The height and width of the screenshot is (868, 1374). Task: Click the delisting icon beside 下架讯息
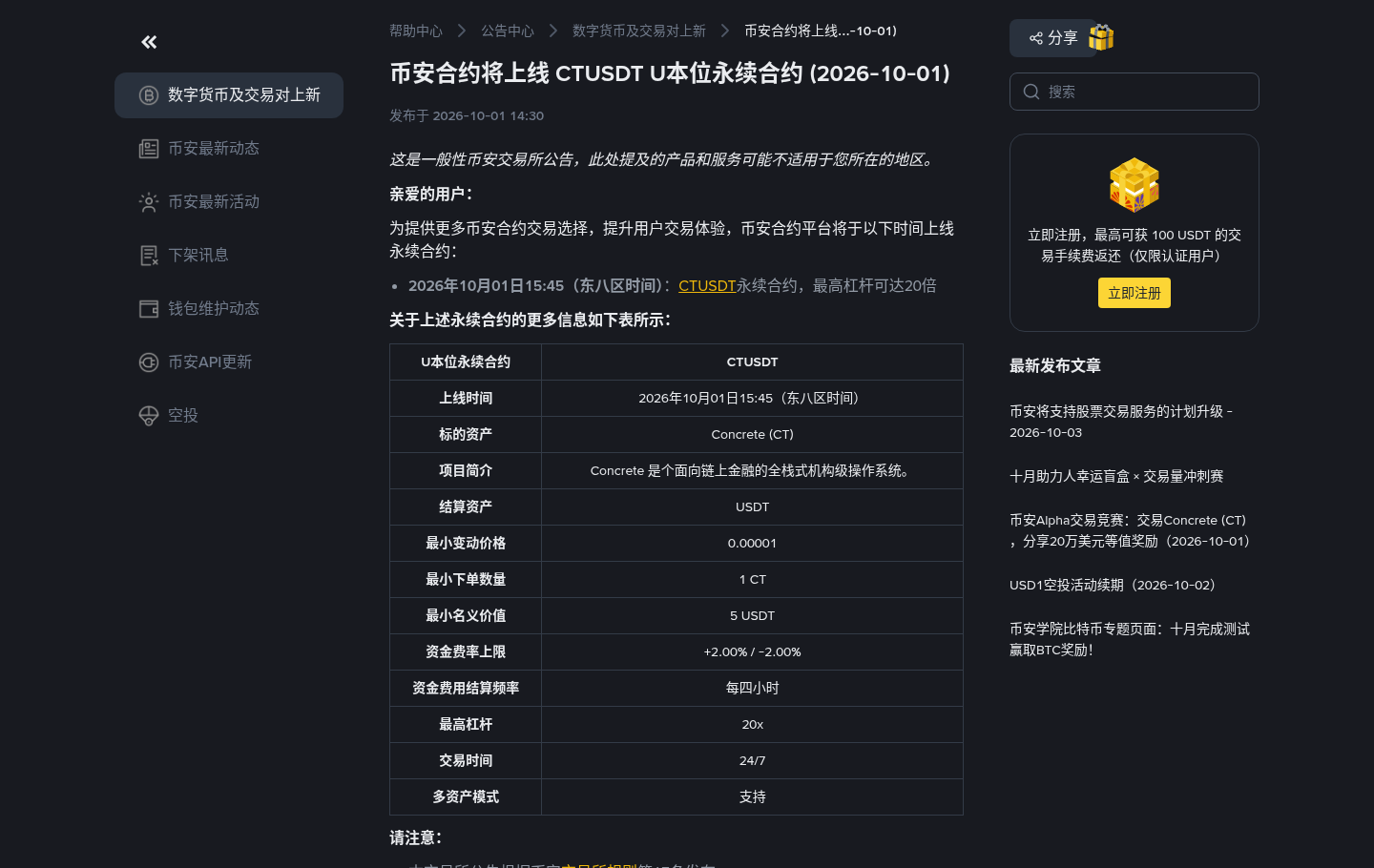coord(149,256)
